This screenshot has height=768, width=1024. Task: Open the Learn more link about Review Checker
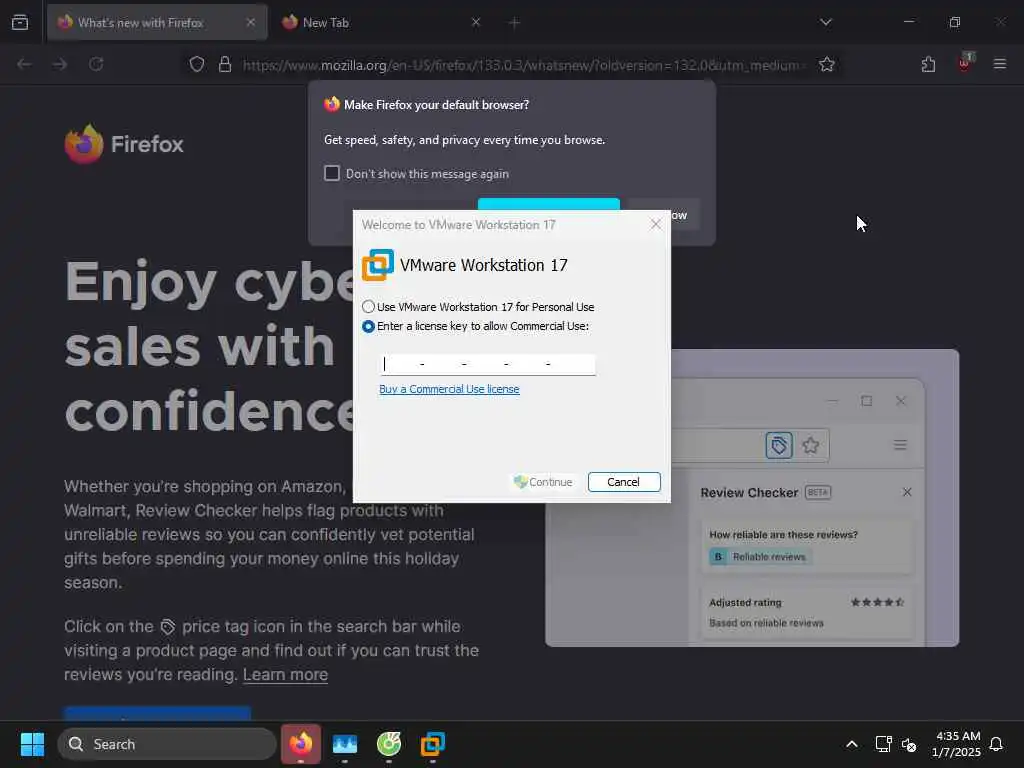[285, 675]
